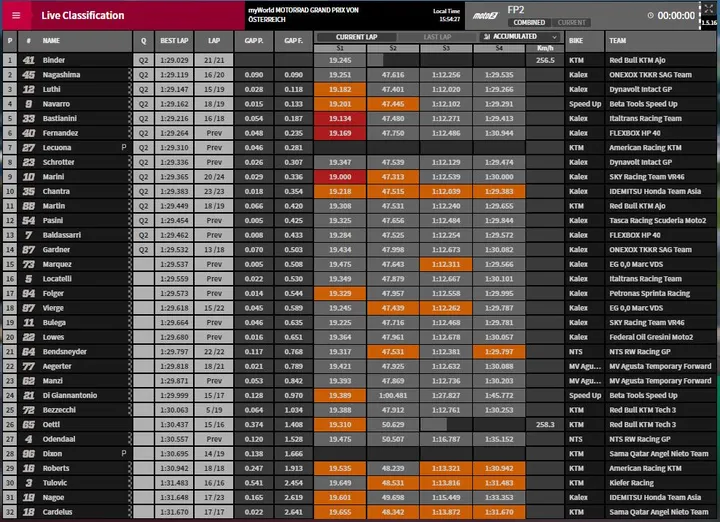This screenshot has width=720, height=522.
Task: Click the row handle beside Marquez
Action: tap(130, 264)
